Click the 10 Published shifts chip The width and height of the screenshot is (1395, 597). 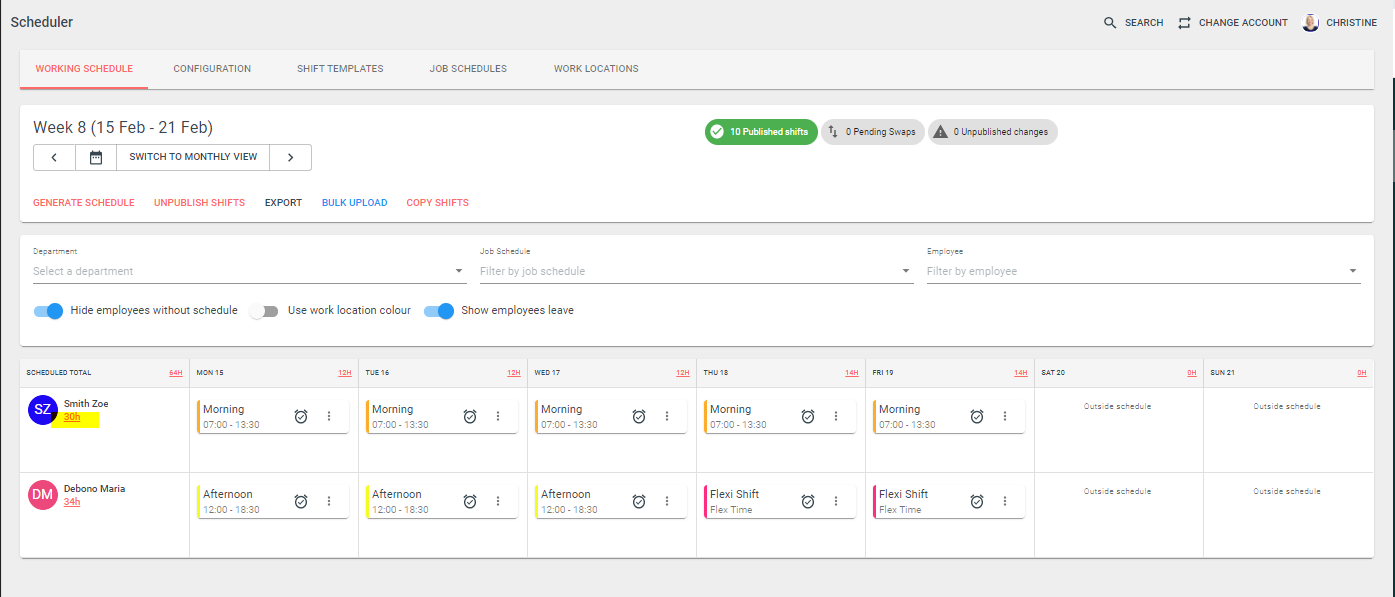coord(761,132)
